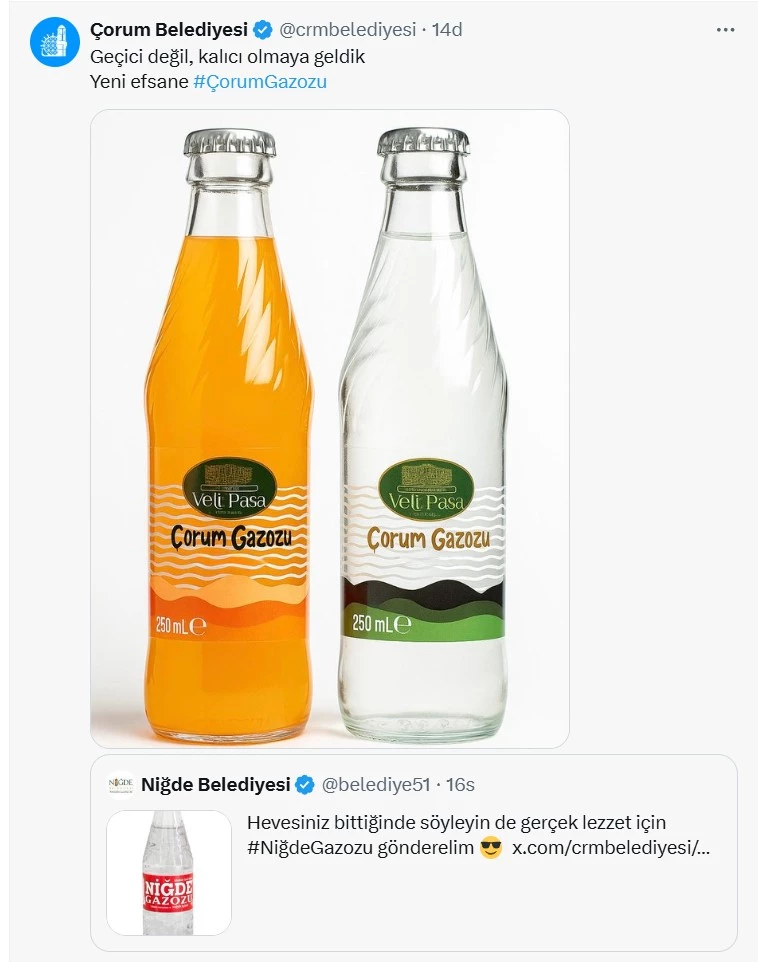Click the Niğde Belediyesi small avatar

[x=121, y=785]
